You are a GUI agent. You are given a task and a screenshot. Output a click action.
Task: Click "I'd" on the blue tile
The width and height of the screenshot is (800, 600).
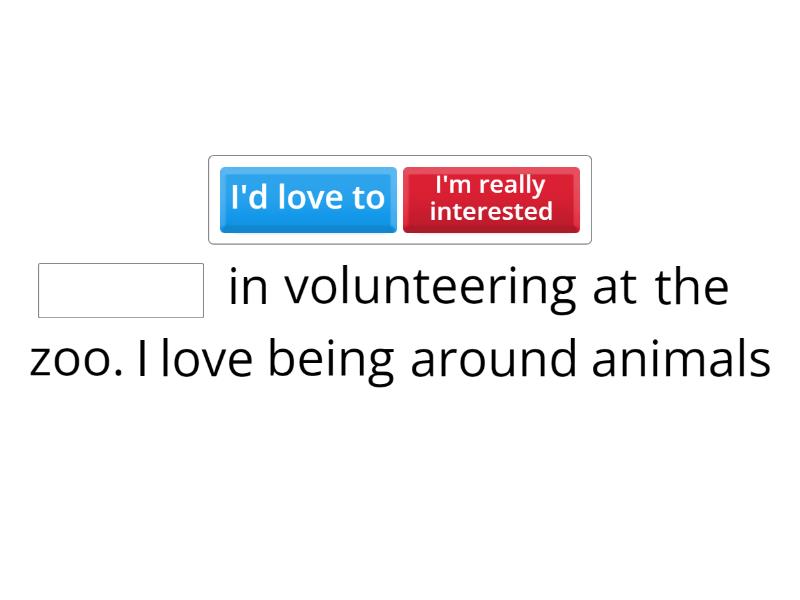(250, 198)
